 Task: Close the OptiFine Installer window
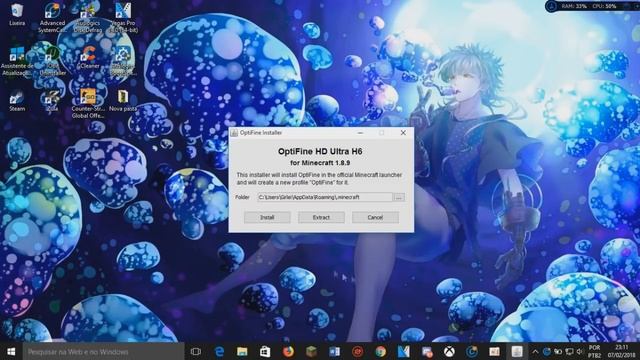[x=403, y=133]
